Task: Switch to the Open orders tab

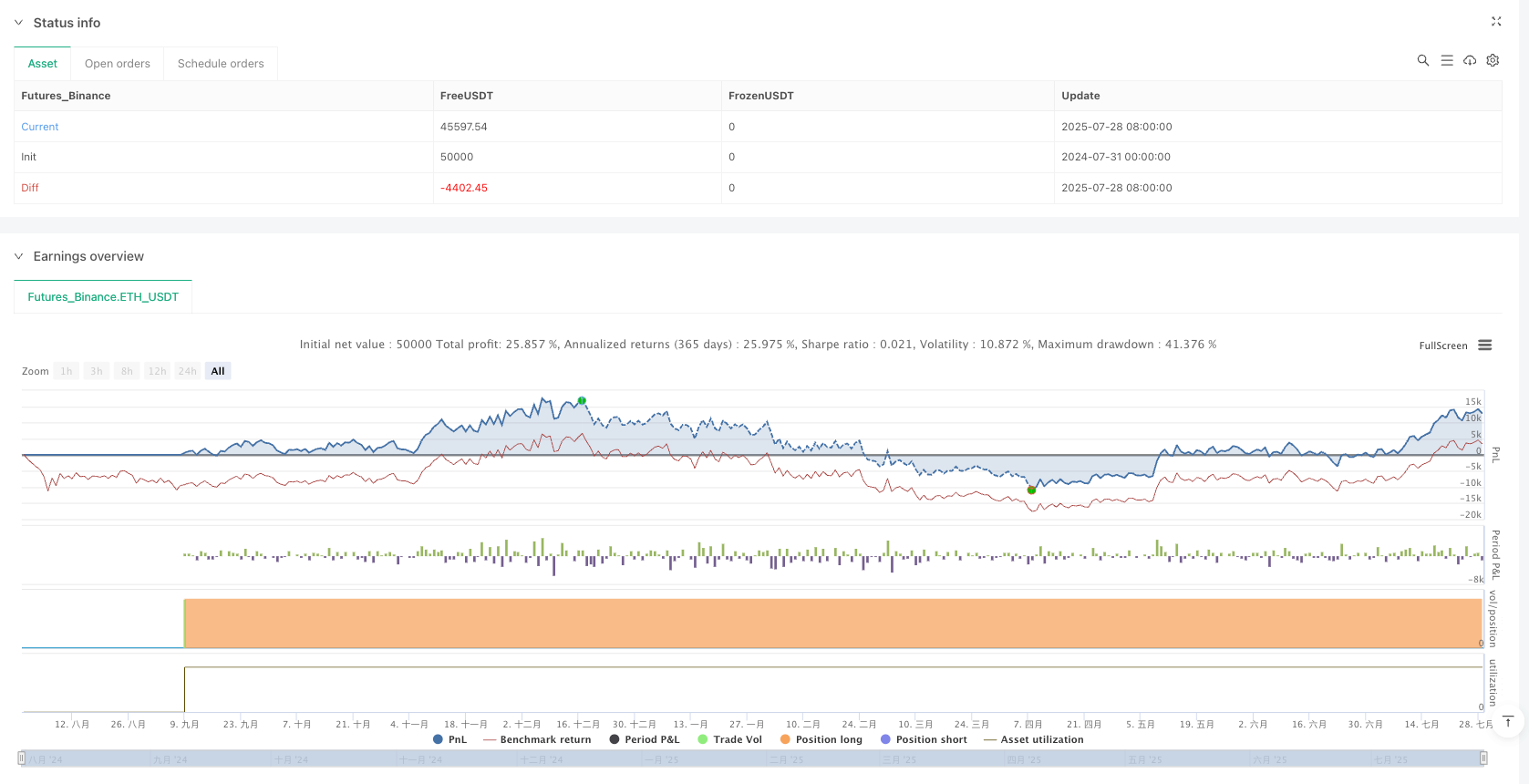Action: point(118,64)
